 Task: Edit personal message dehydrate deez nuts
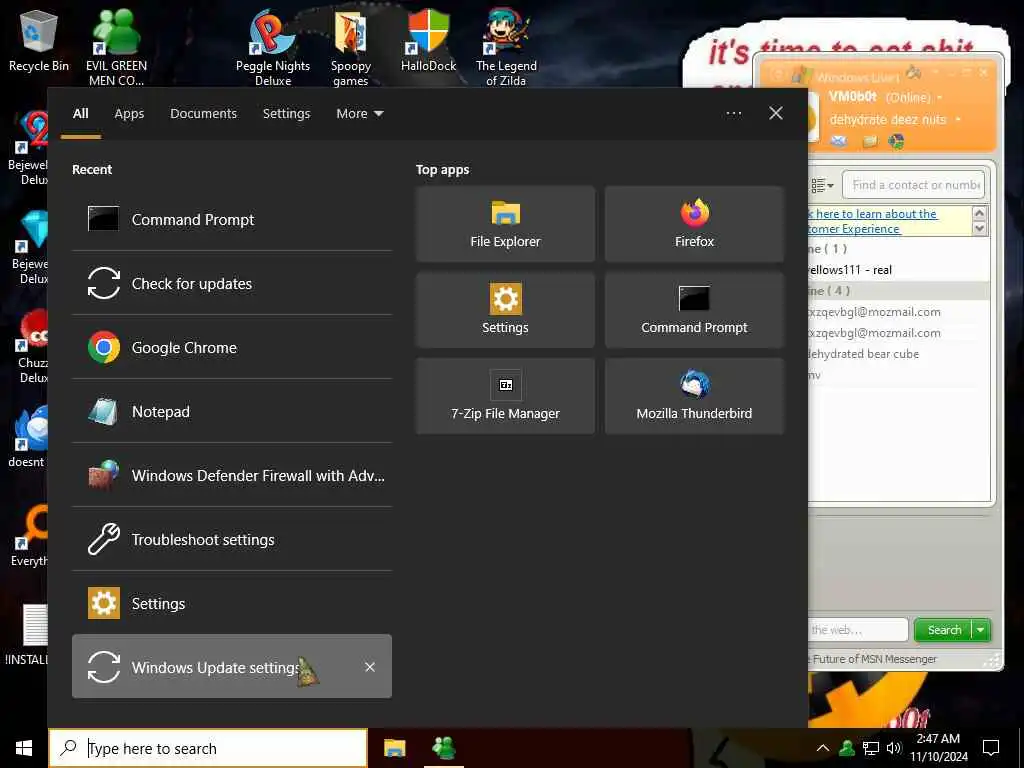tap(888, 120)
